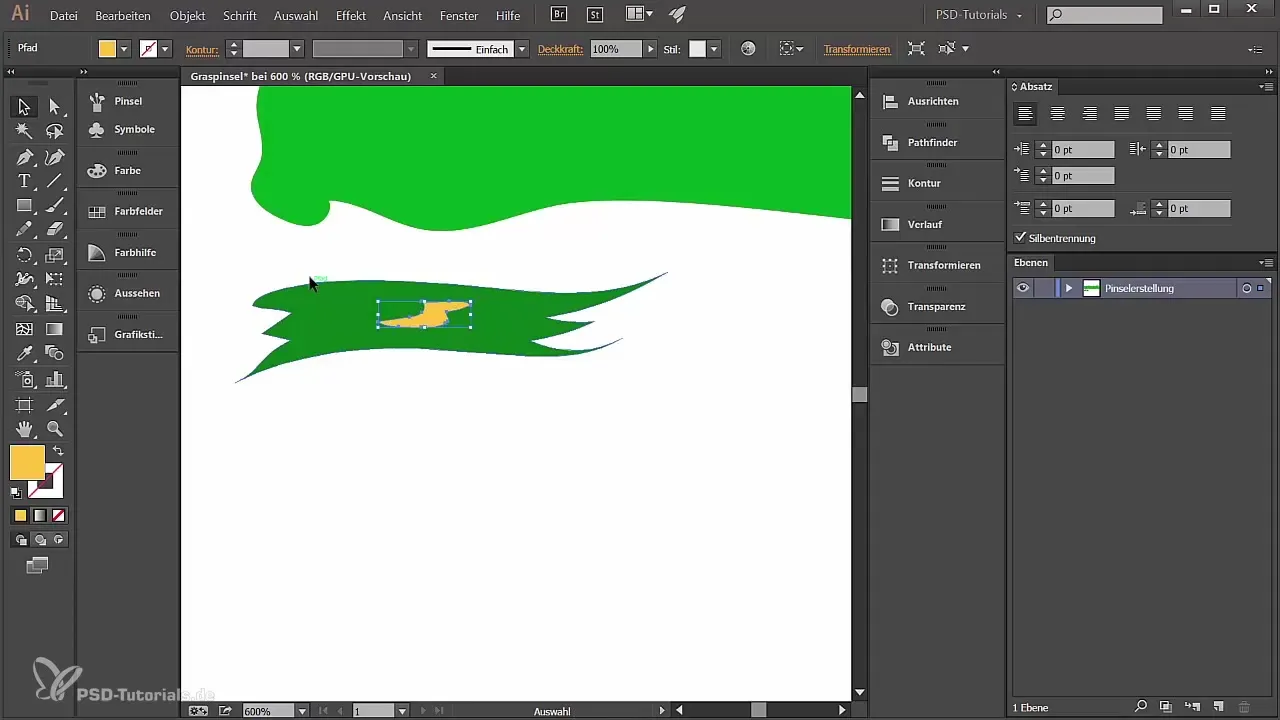The height and width of the screenshot is (720, 1280).
Task: Pick the Line Segment tool
Action: pos(55,181)
